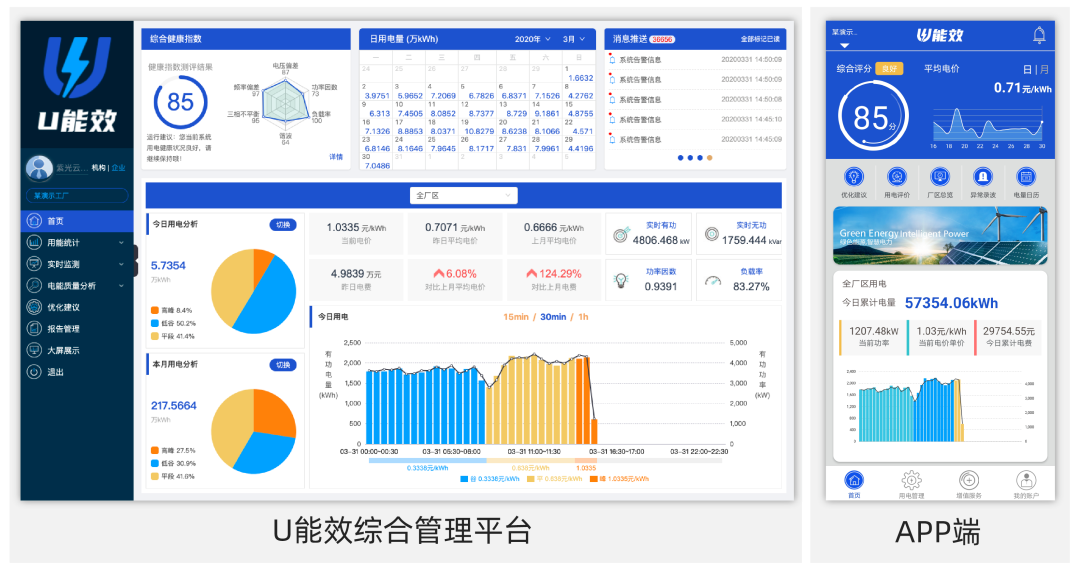Click the 实时有功 target icon
The image size is (1080, 569).
click(x=621, y=234)
